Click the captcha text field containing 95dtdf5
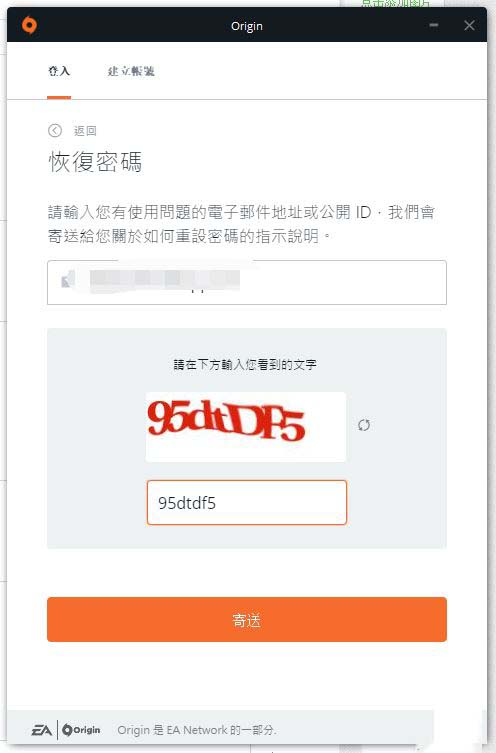496x753 pixels. click(247, 502)
